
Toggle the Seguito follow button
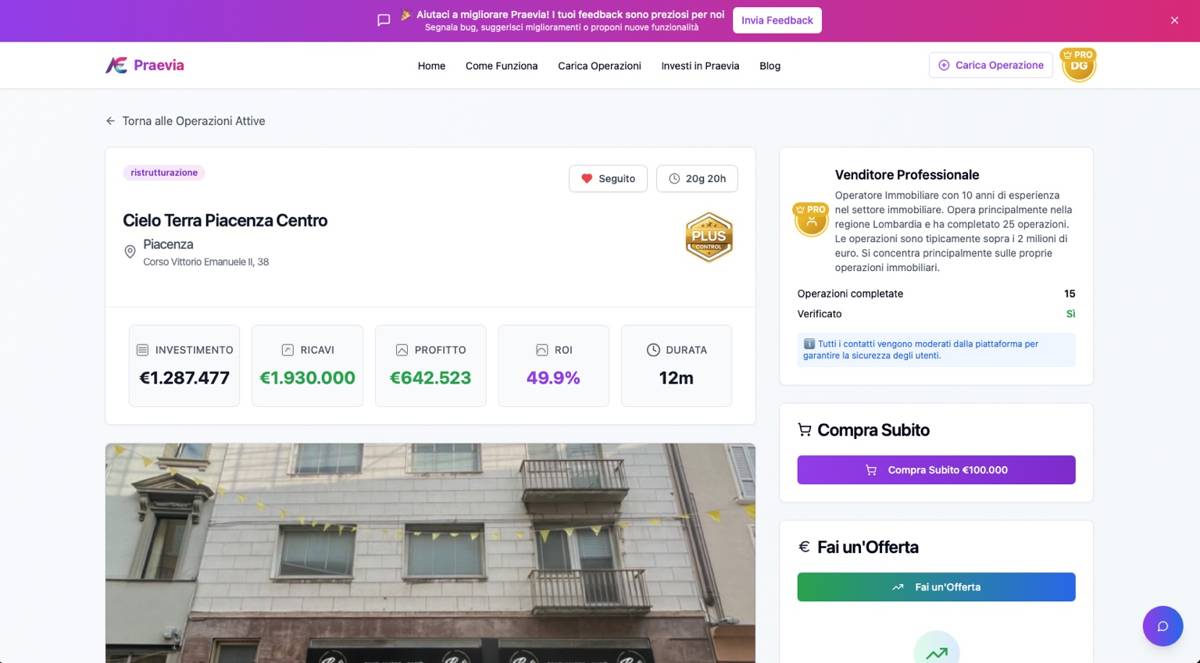pyautogui.click(x=608, y=179)
